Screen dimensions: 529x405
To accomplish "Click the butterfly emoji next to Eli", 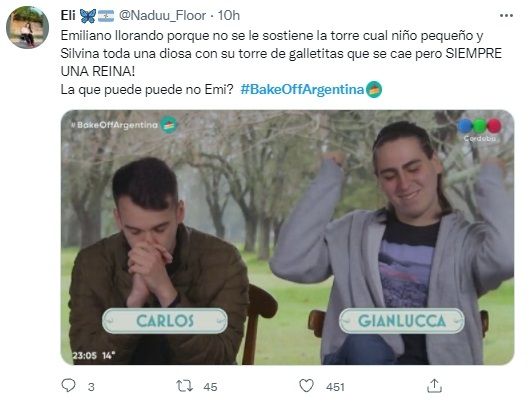I will point(88,16).
